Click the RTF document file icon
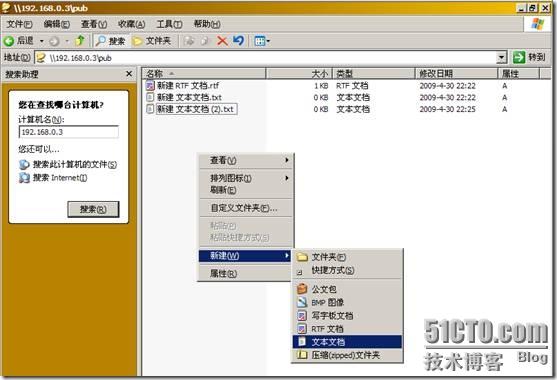 [x=150, y=86]
